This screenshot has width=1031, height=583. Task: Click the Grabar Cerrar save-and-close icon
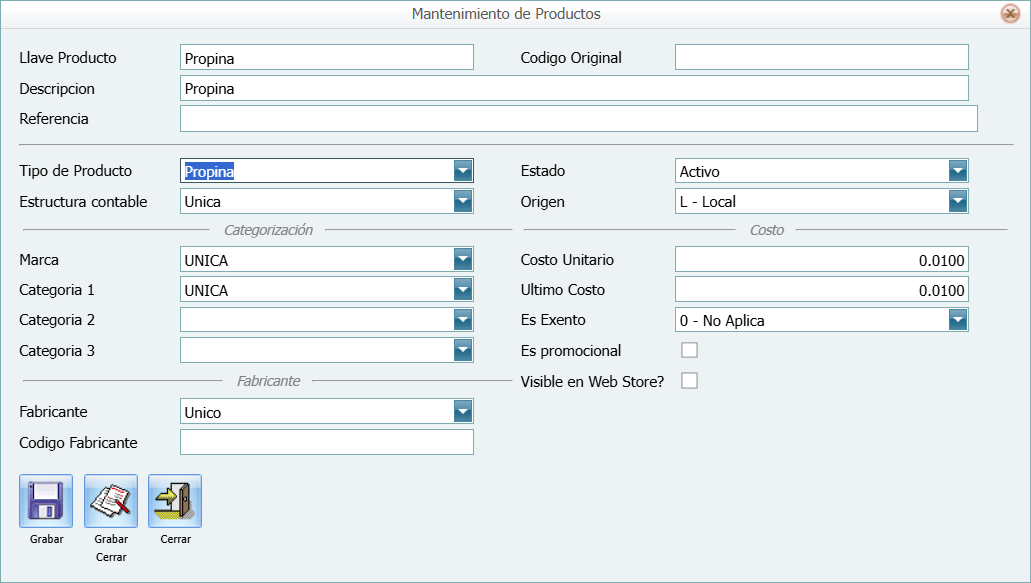point(111,501)
